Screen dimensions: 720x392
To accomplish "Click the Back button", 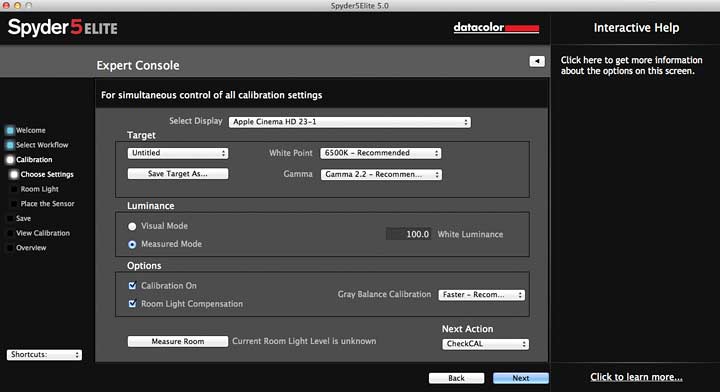I will (456, 378).
